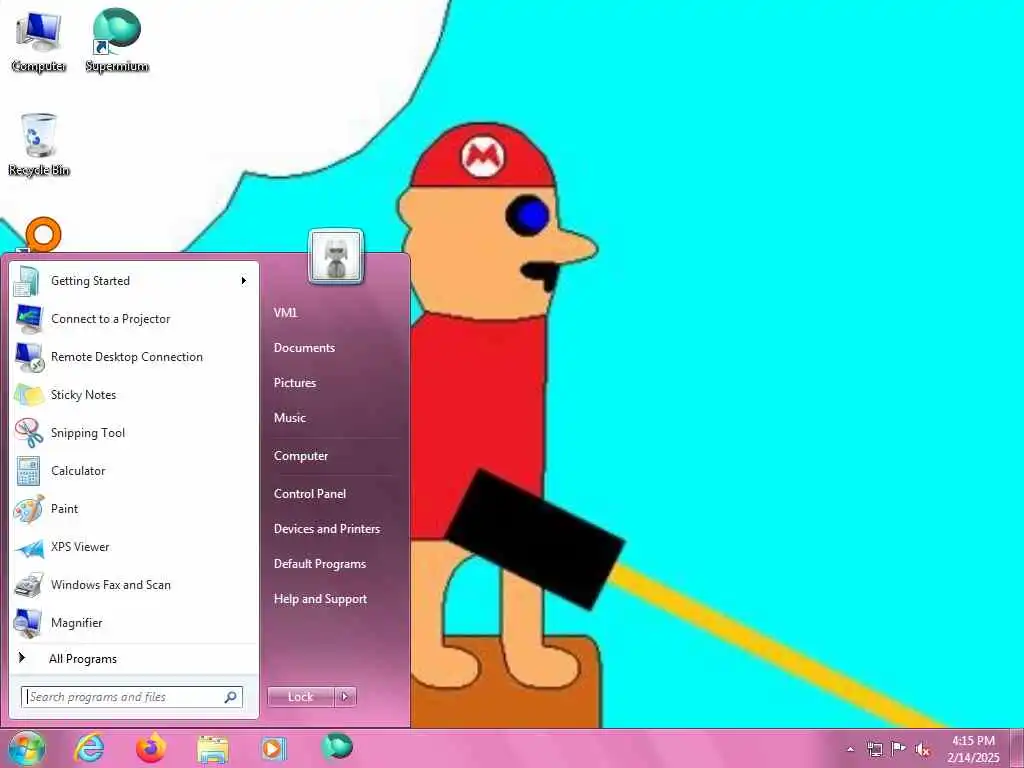Open the Computer desktop icon

coord(38,40)
